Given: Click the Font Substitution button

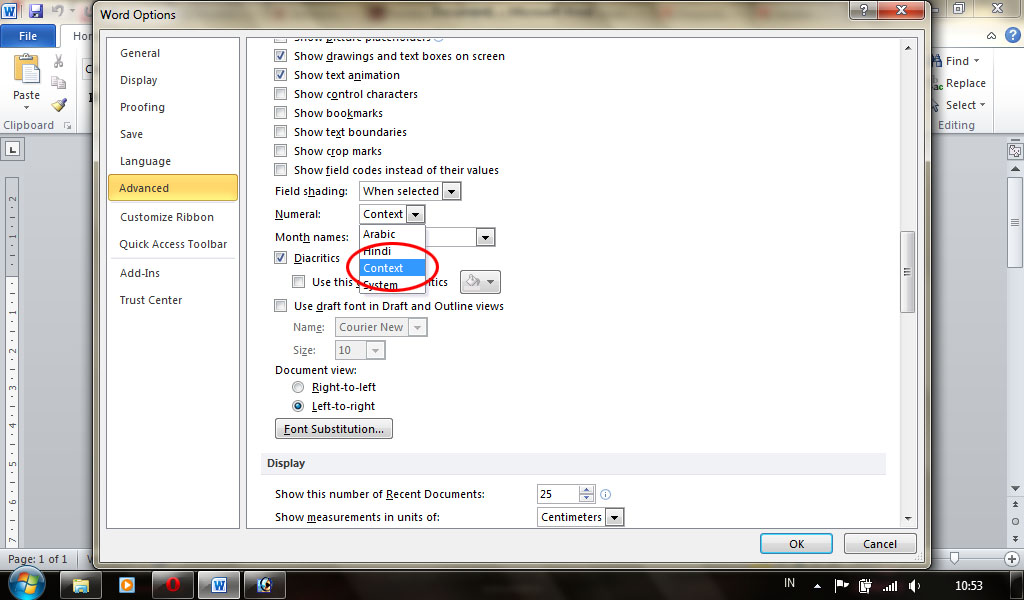Looking at the screenshot, I should click(x=334, y=429).
